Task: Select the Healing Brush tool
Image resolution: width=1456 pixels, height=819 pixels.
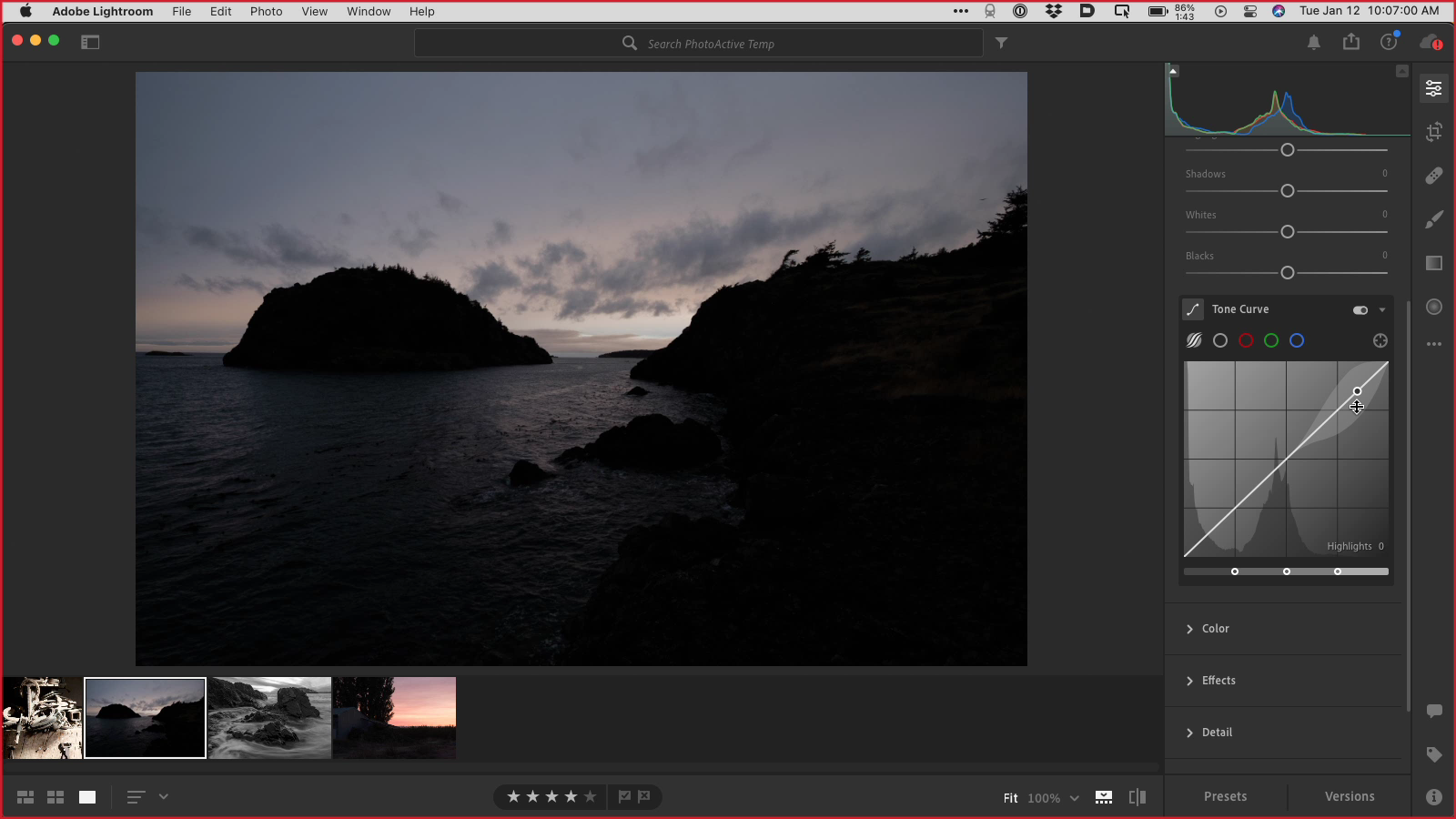Action: point(1433,176)
